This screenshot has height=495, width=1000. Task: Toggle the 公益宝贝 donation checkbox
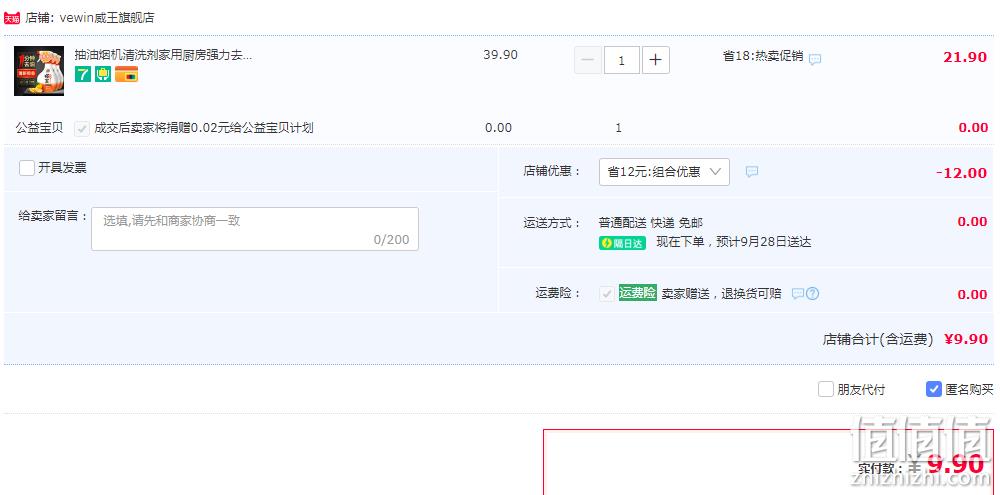pos(82,128)
